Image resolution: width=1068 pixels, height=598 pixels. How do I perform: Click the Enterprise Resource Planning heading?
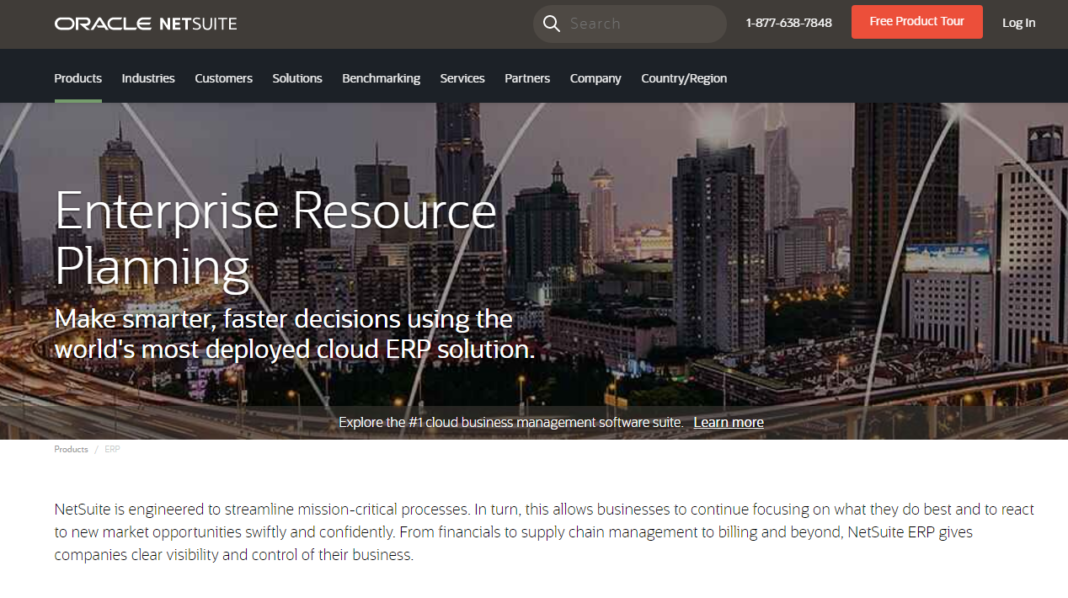coord(275,238)
